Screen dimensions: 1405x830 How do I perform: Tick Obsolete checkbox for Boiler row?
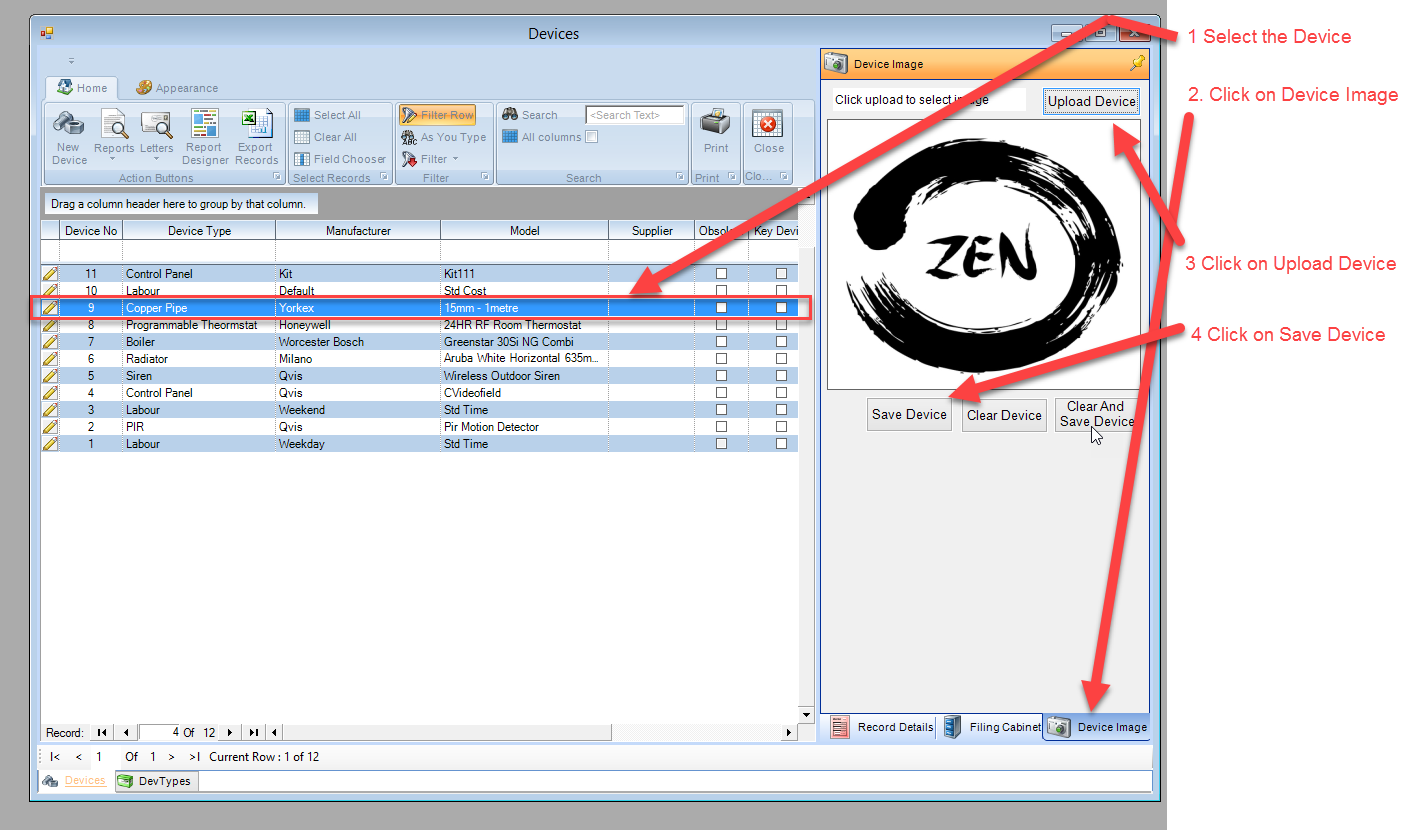tap(721, 342)
